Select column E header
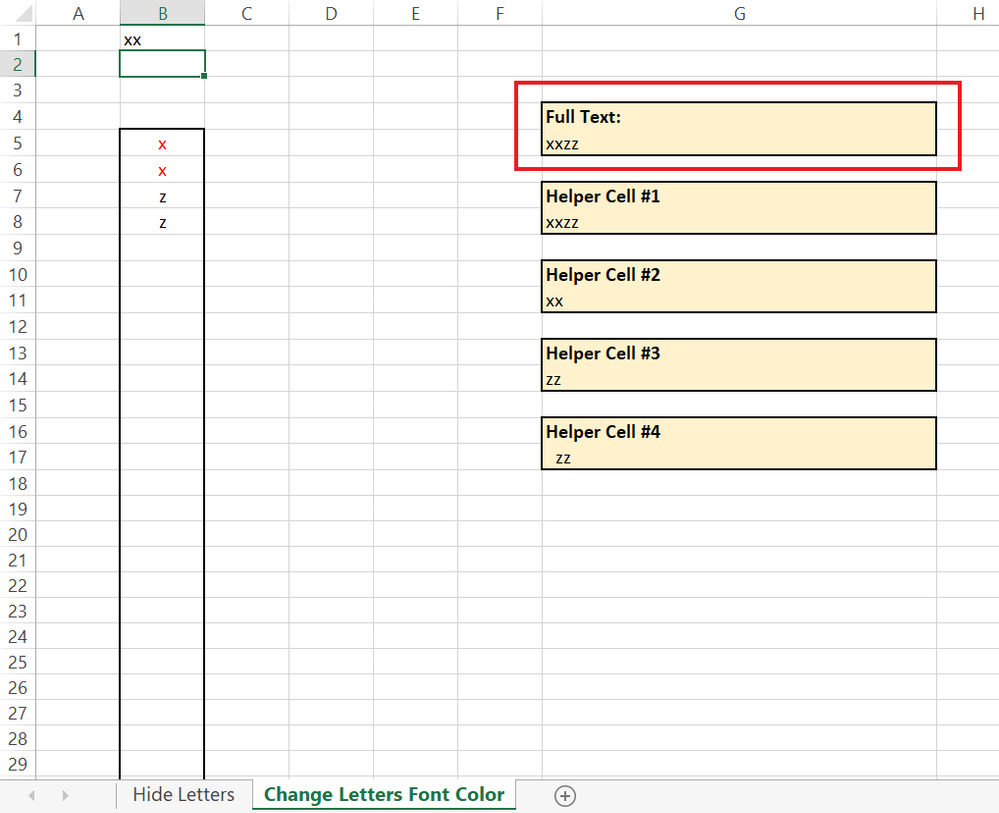The width and height of the screenshot is (999, 813). tap(415, 13)
